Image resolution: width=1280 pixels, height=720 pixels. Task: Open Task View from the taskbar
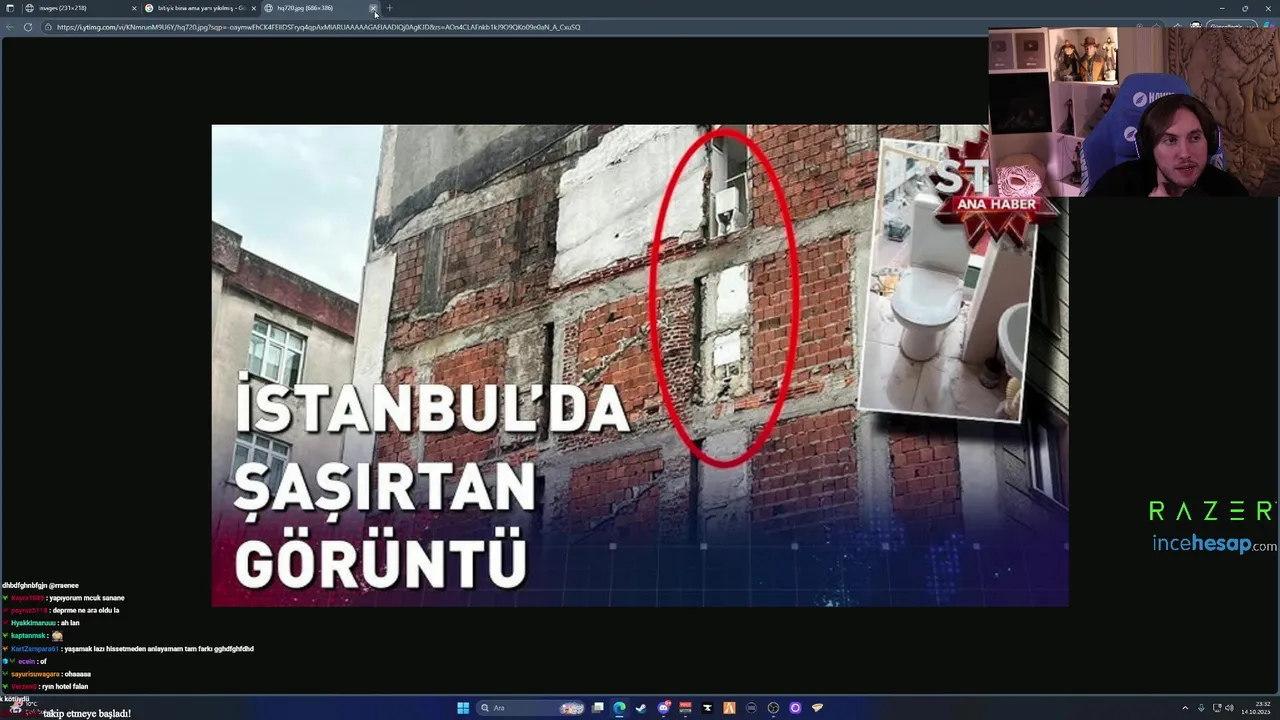point(598,708)
